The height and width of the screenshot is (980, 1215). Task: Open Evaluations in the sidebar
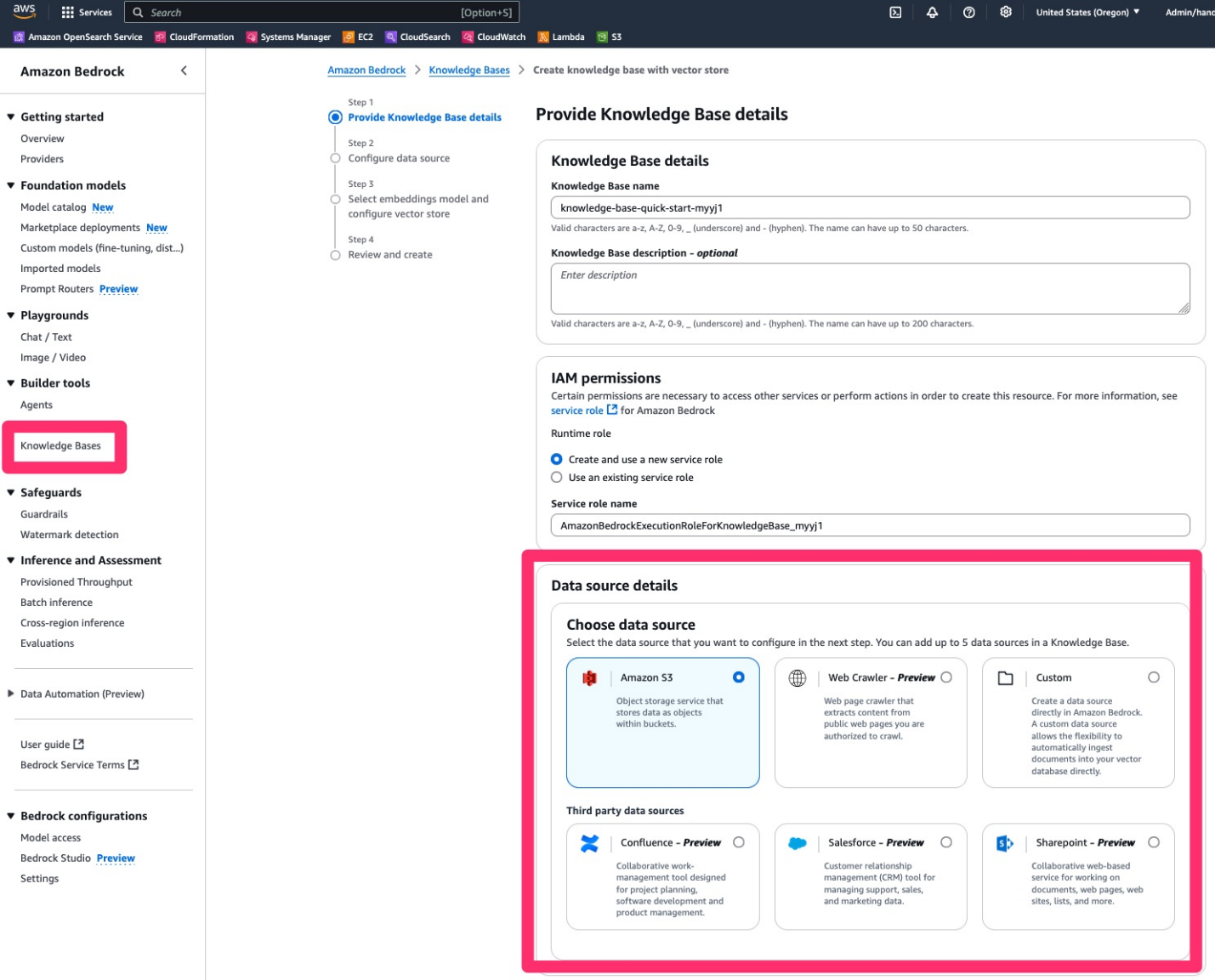(x=47, y=643)
